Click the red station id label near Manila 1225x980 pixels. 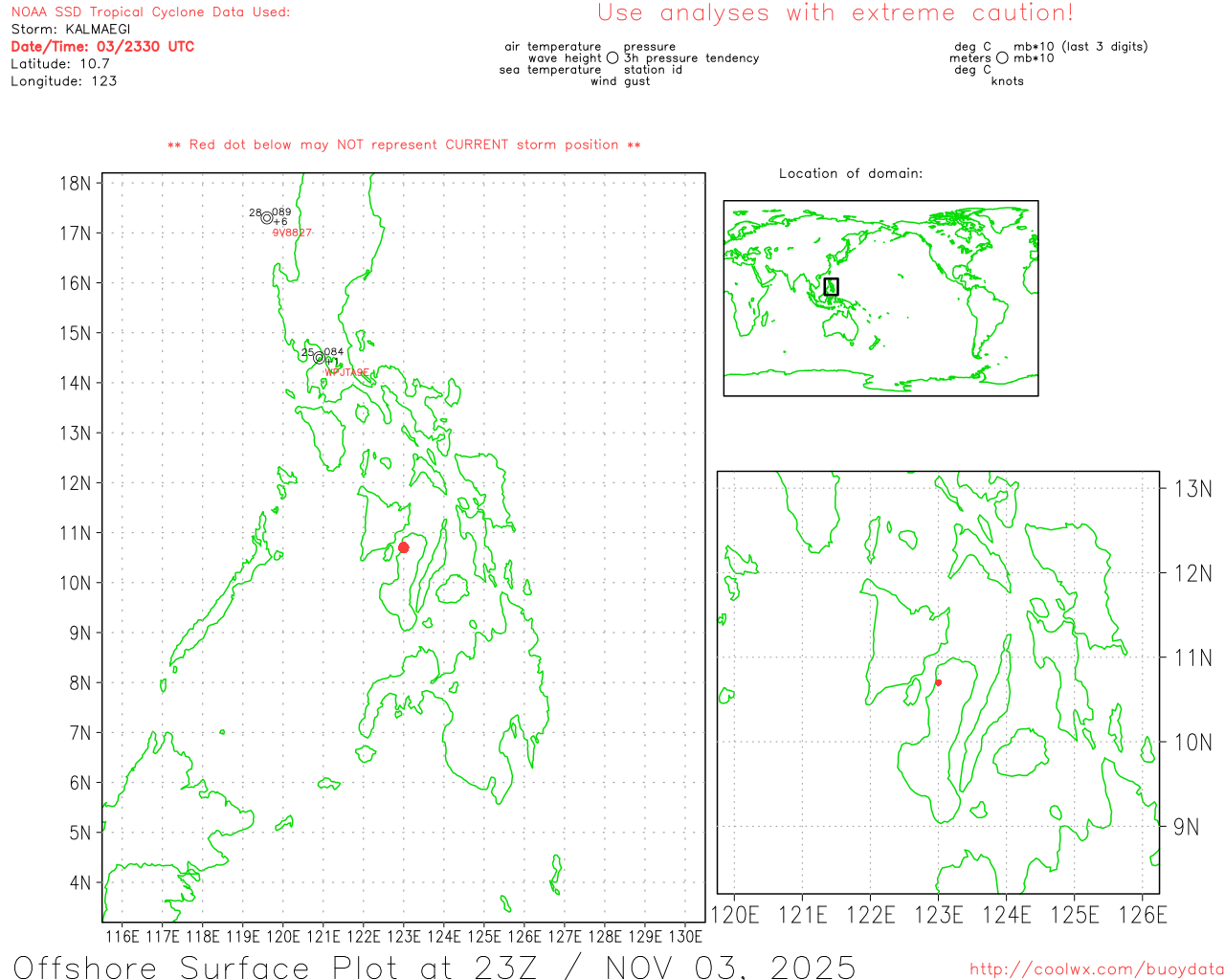[x=346, y=373]
